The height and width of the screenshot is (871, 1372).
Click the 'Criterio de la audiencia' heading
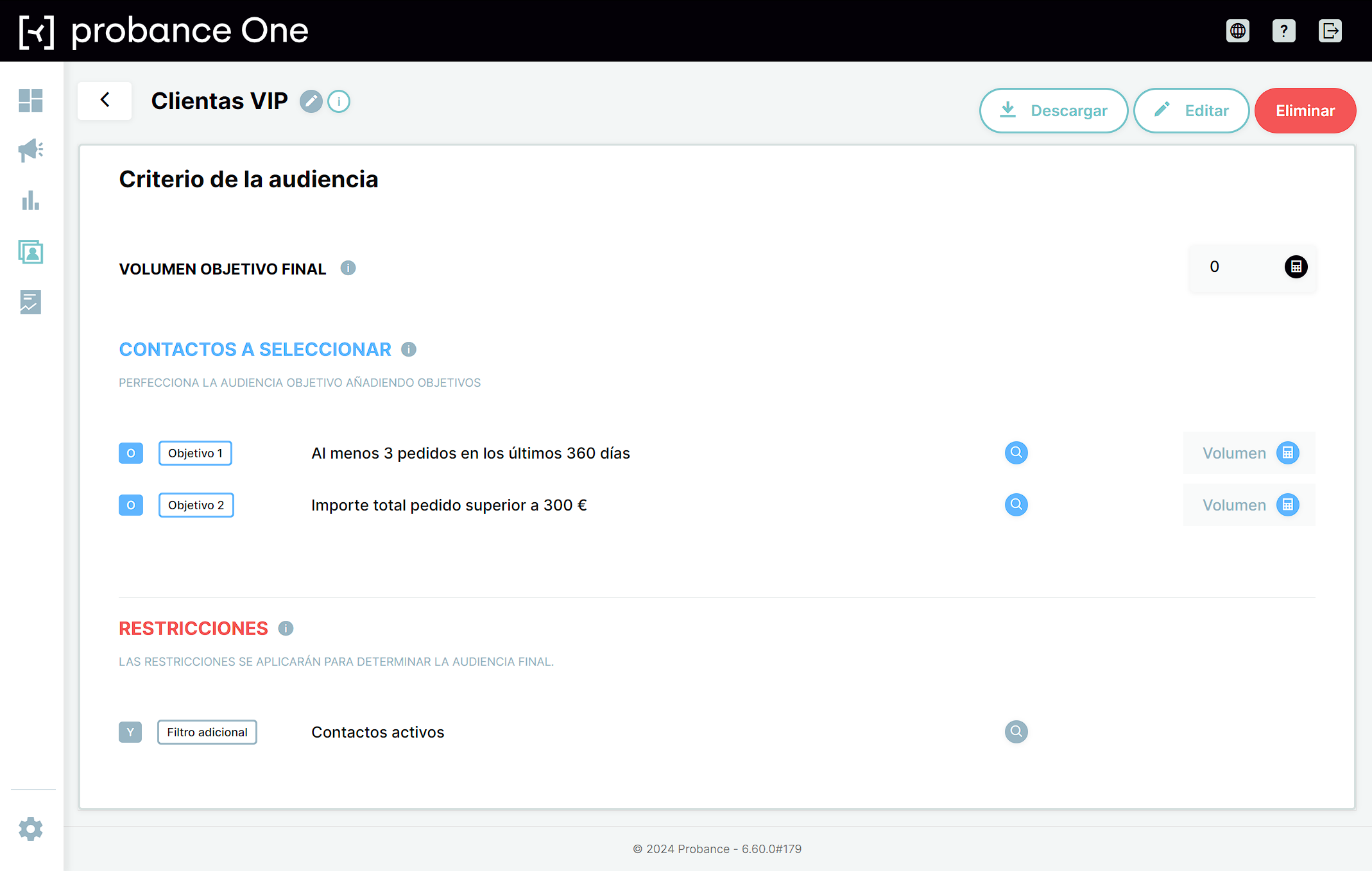[x=249, y=180]
